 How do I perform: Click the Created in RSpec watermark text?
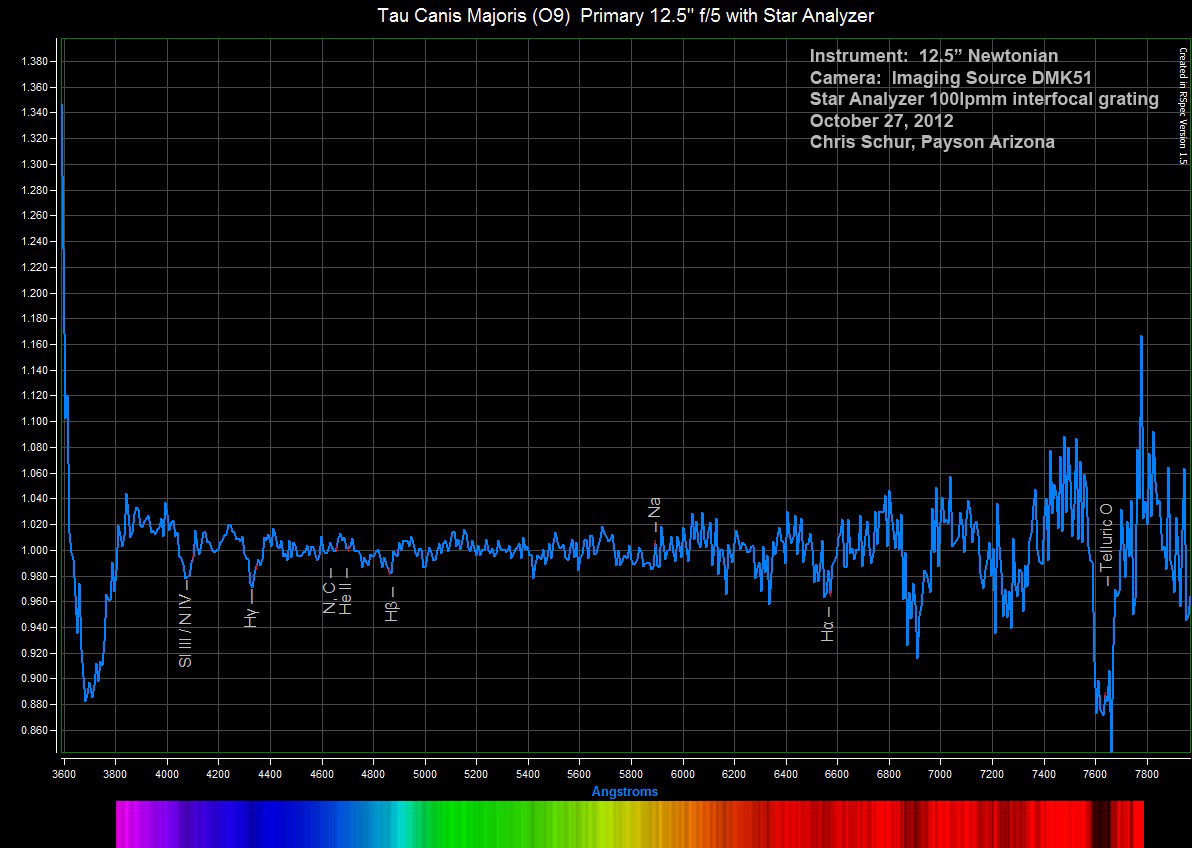pos(1182,106)
